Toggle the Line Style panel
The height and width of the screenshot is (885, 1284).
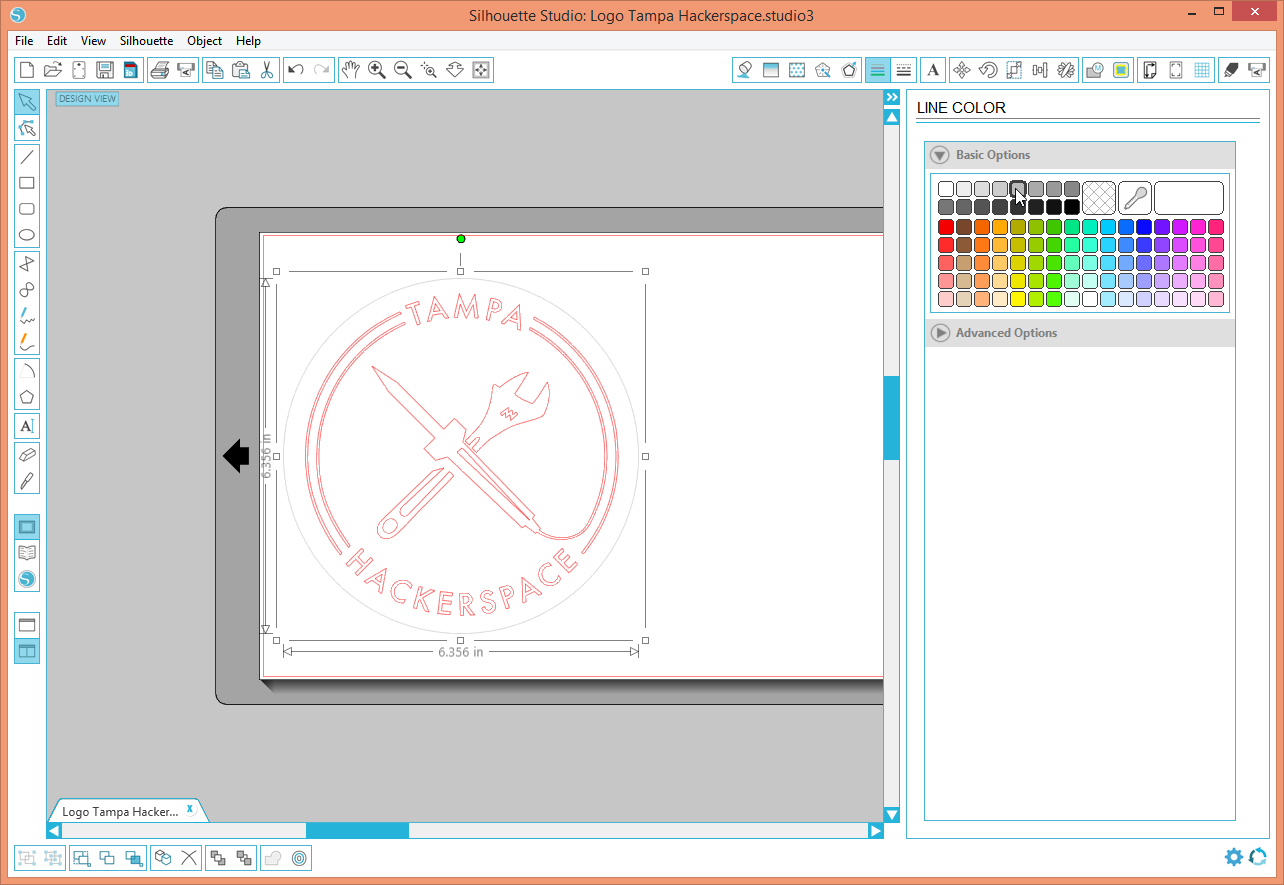[x=904, y=70]
